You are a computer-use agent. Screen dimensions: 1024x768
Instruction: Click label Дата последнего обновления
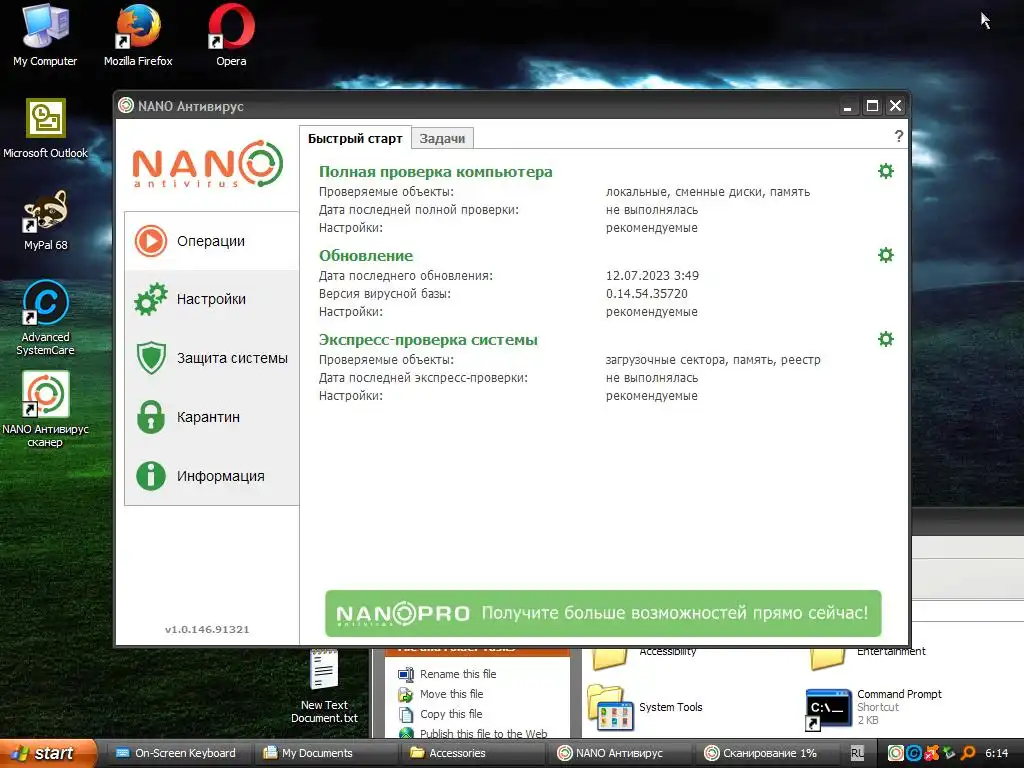click(406, 276)
